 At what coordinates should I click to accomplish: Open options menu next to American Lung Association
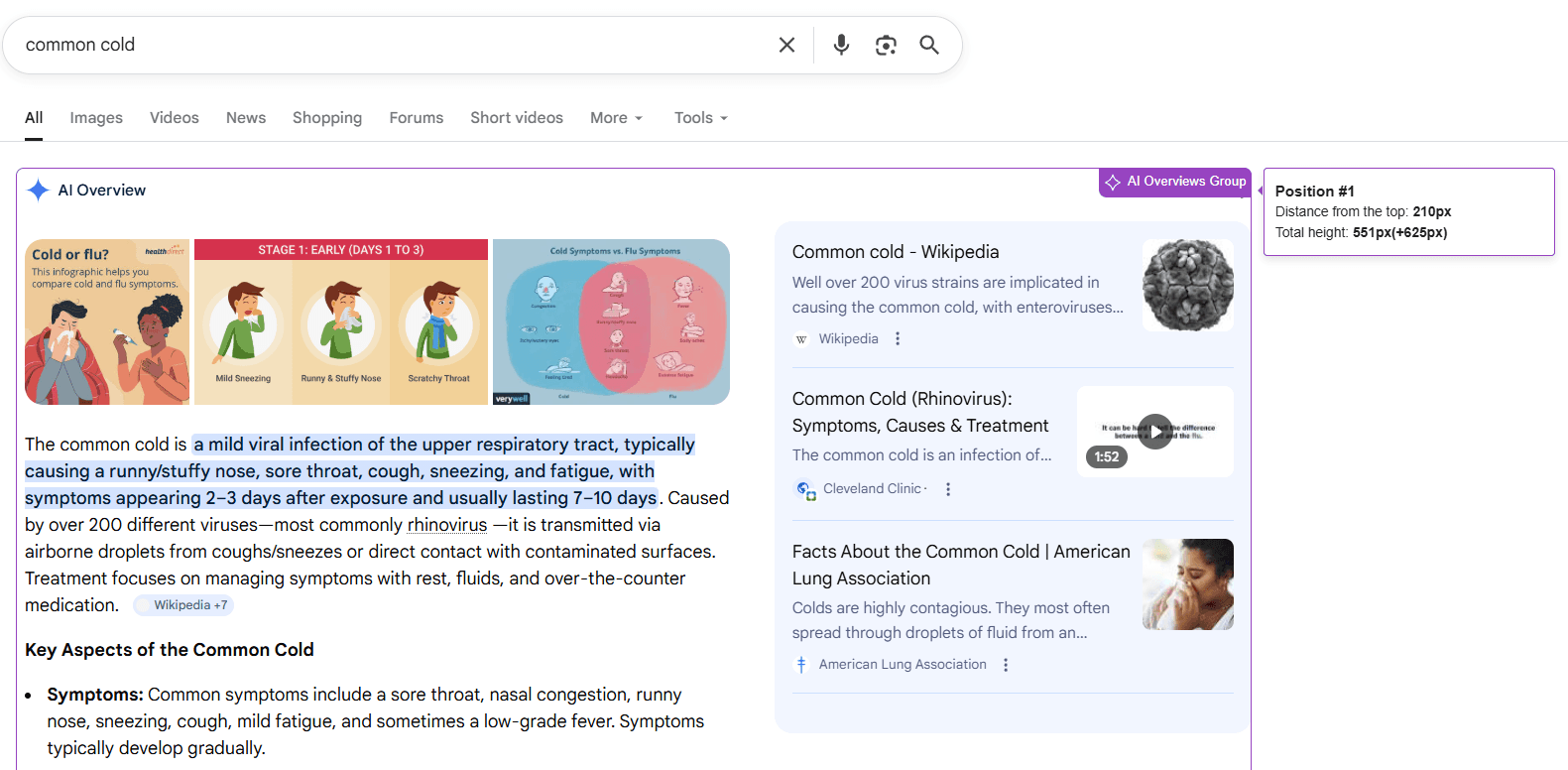point(1006,665)
